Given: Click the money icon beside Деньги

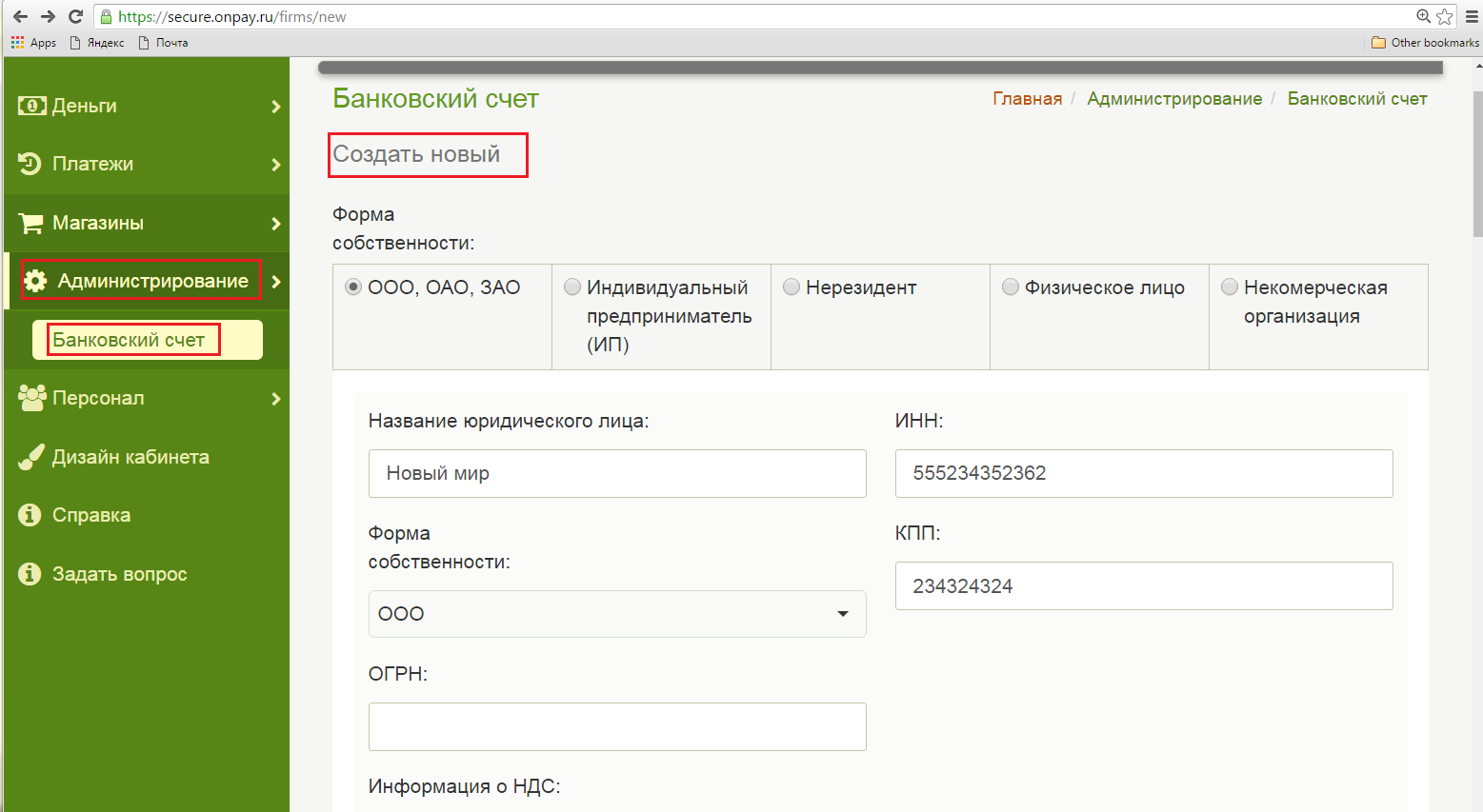Looking at the screenshot, I should 31,106.
